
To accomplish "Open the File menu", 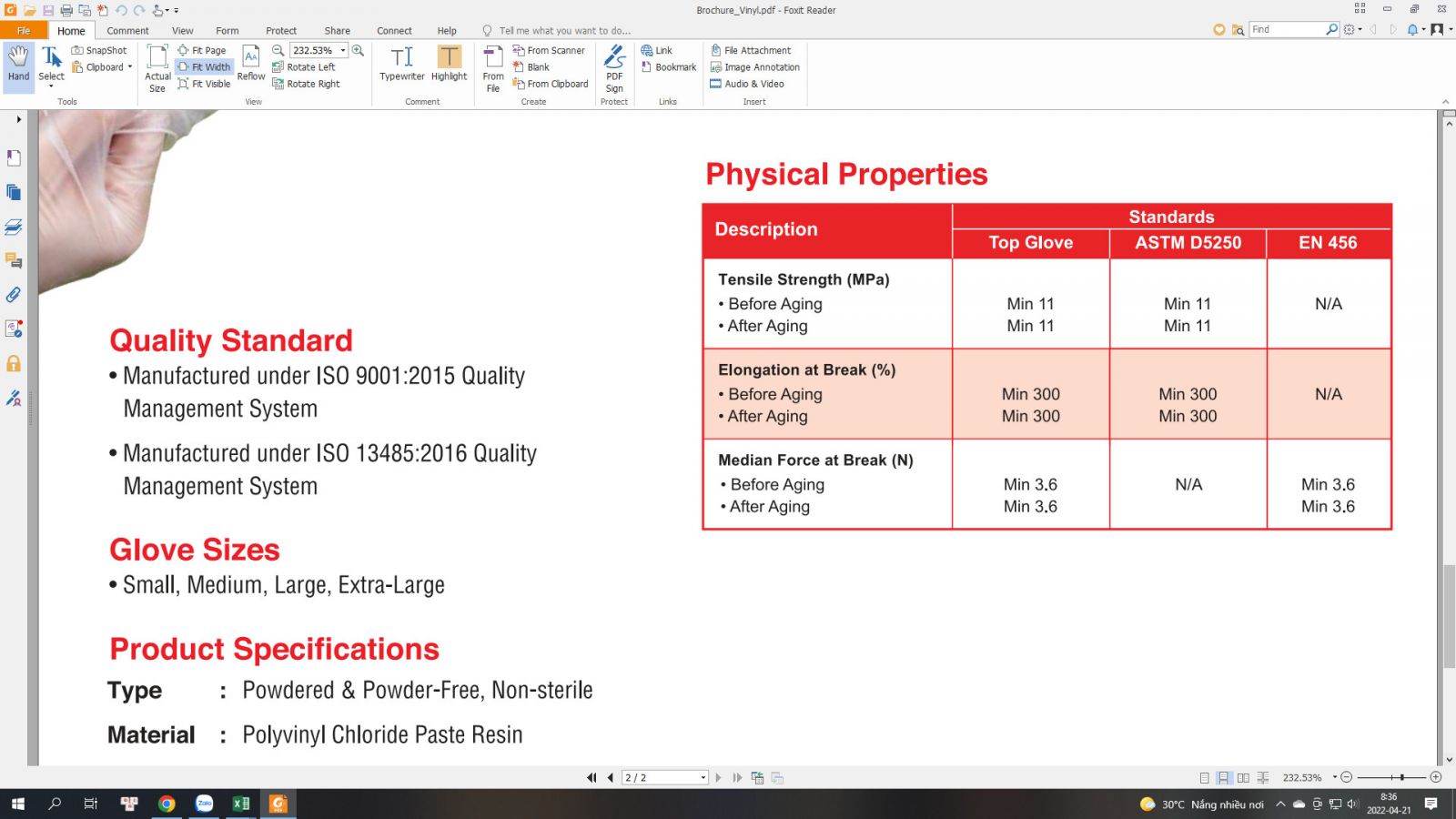I will coord(24,30).
